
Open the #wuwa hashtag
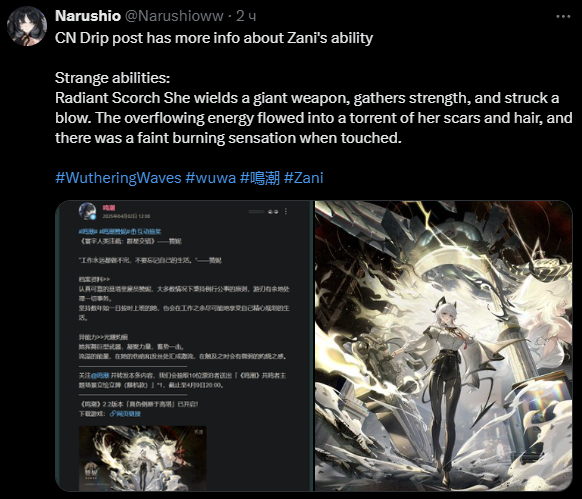210,178
